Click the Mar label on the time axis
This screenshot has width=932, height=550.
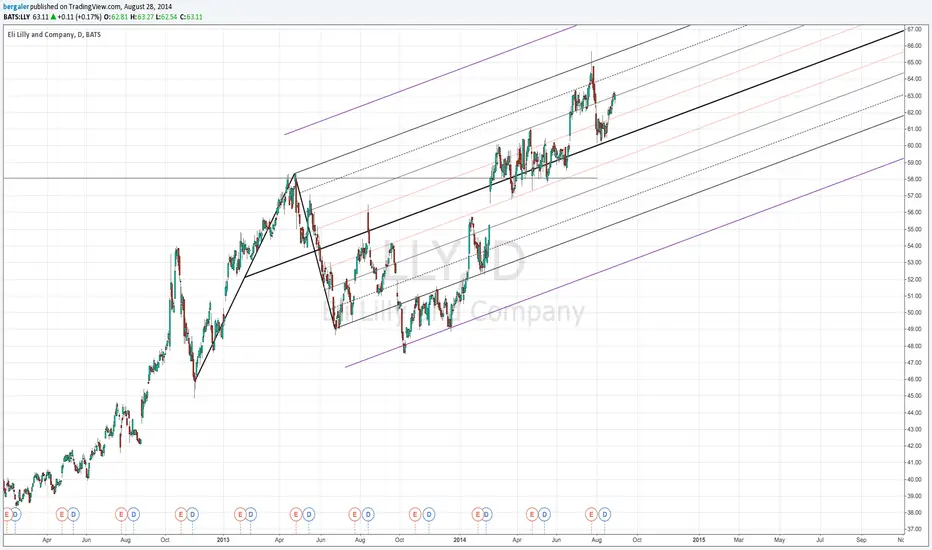point(738,540)
